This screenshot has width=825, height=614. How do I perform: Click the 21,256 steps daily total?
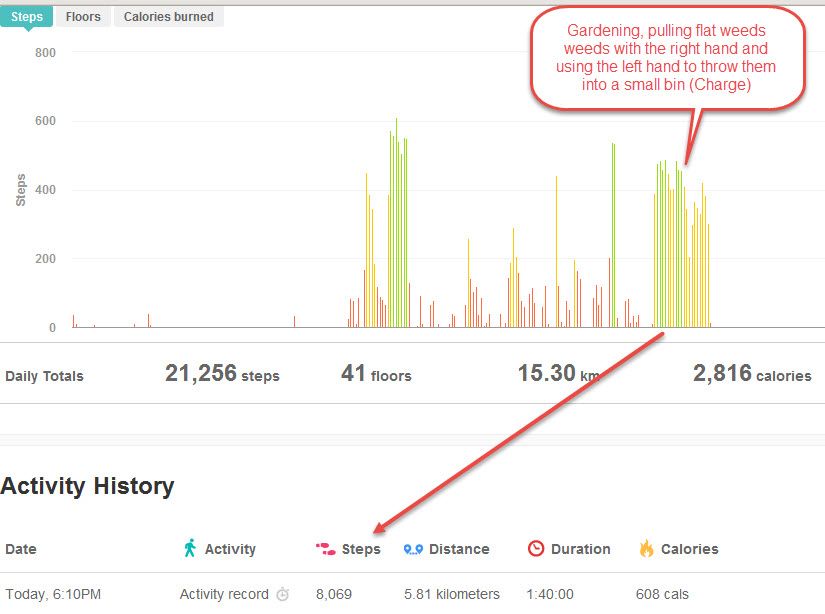[x=222, y=374]
